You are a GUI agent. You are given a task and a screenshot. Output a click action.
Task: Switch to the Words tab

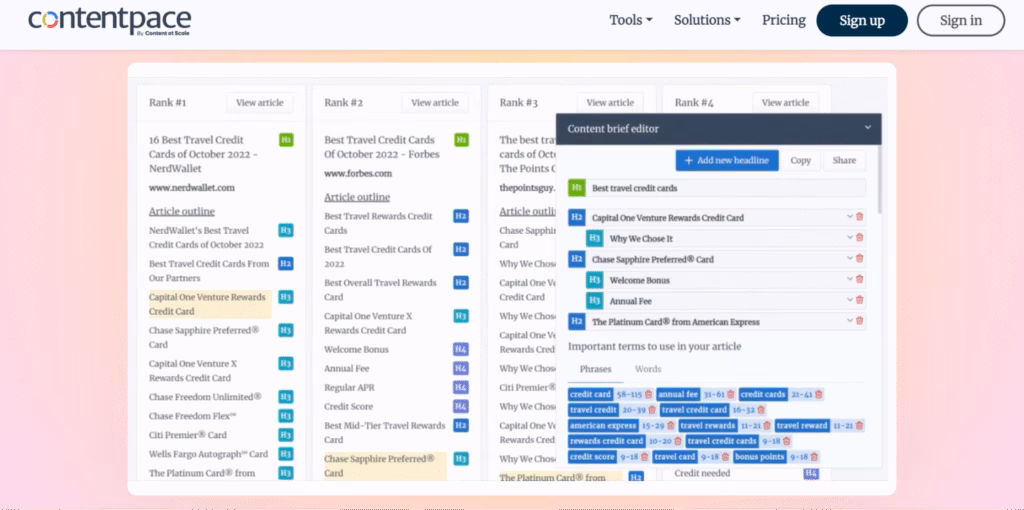pyautogui.click(x=648, y=369)
